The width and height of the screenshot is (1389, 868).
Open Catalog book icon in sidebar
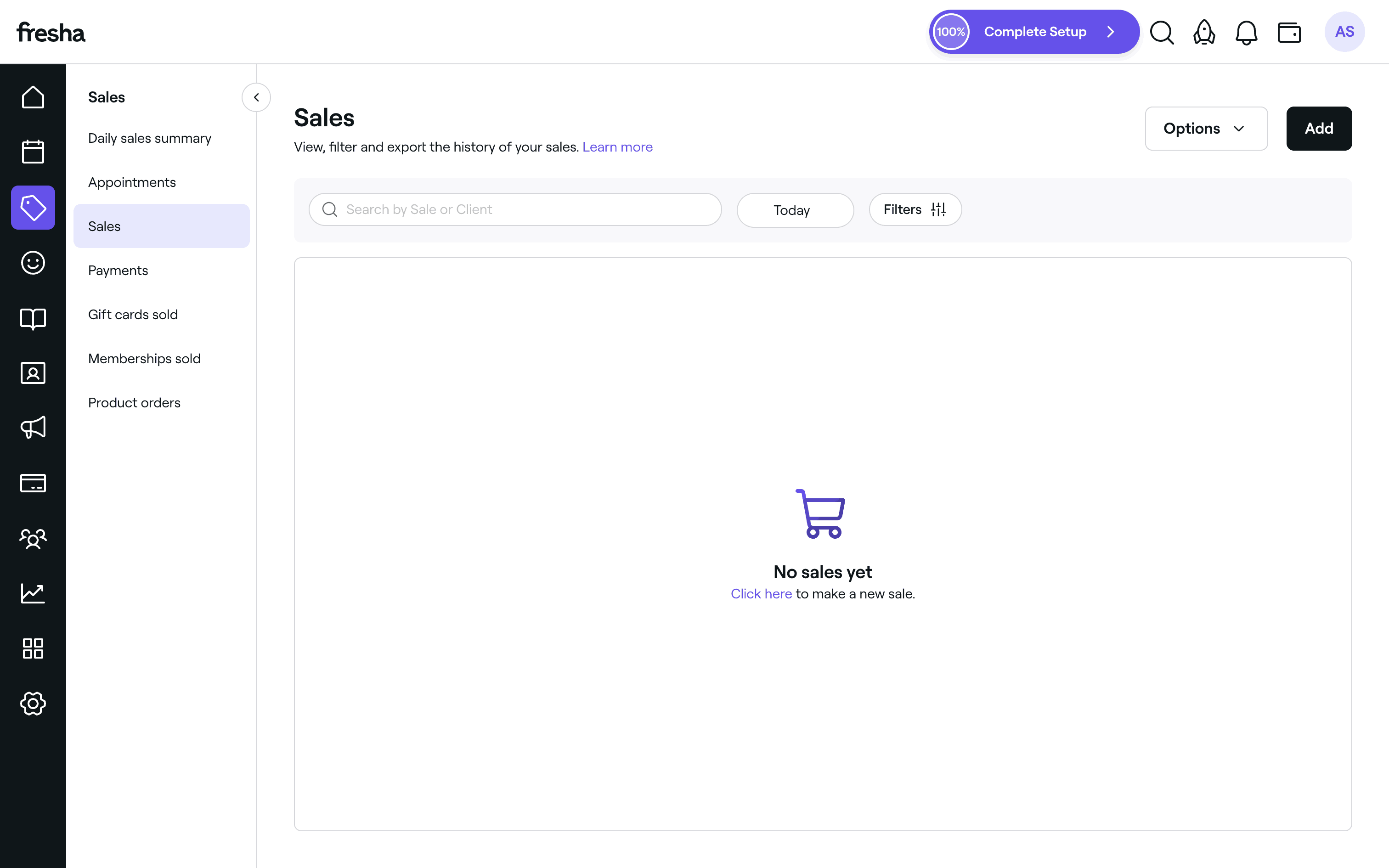(33, 318)
